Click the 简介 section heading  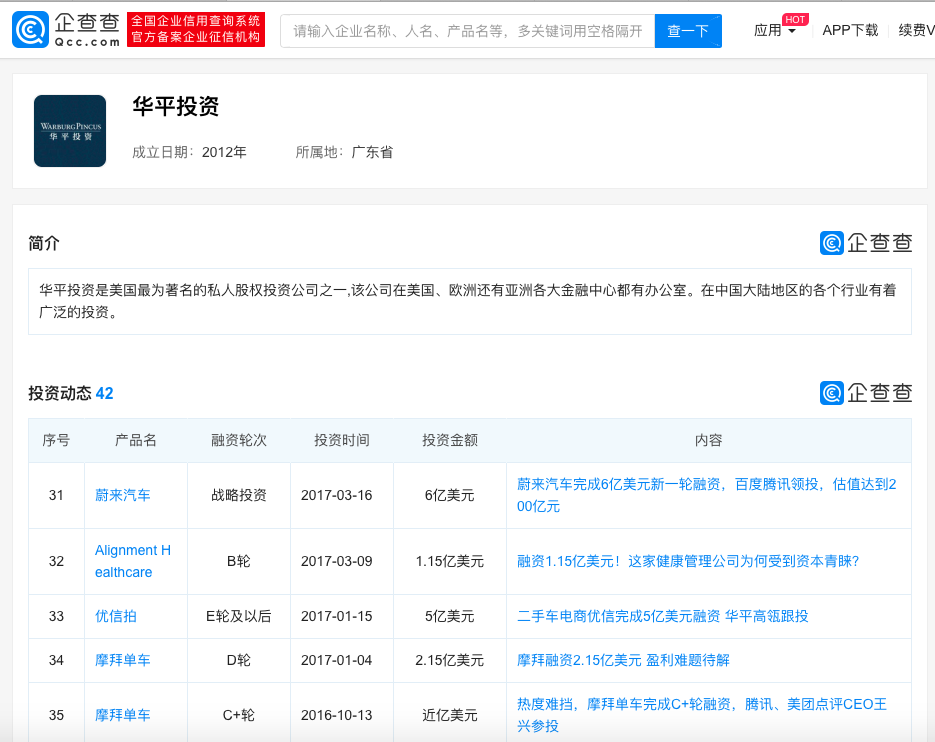44,243
